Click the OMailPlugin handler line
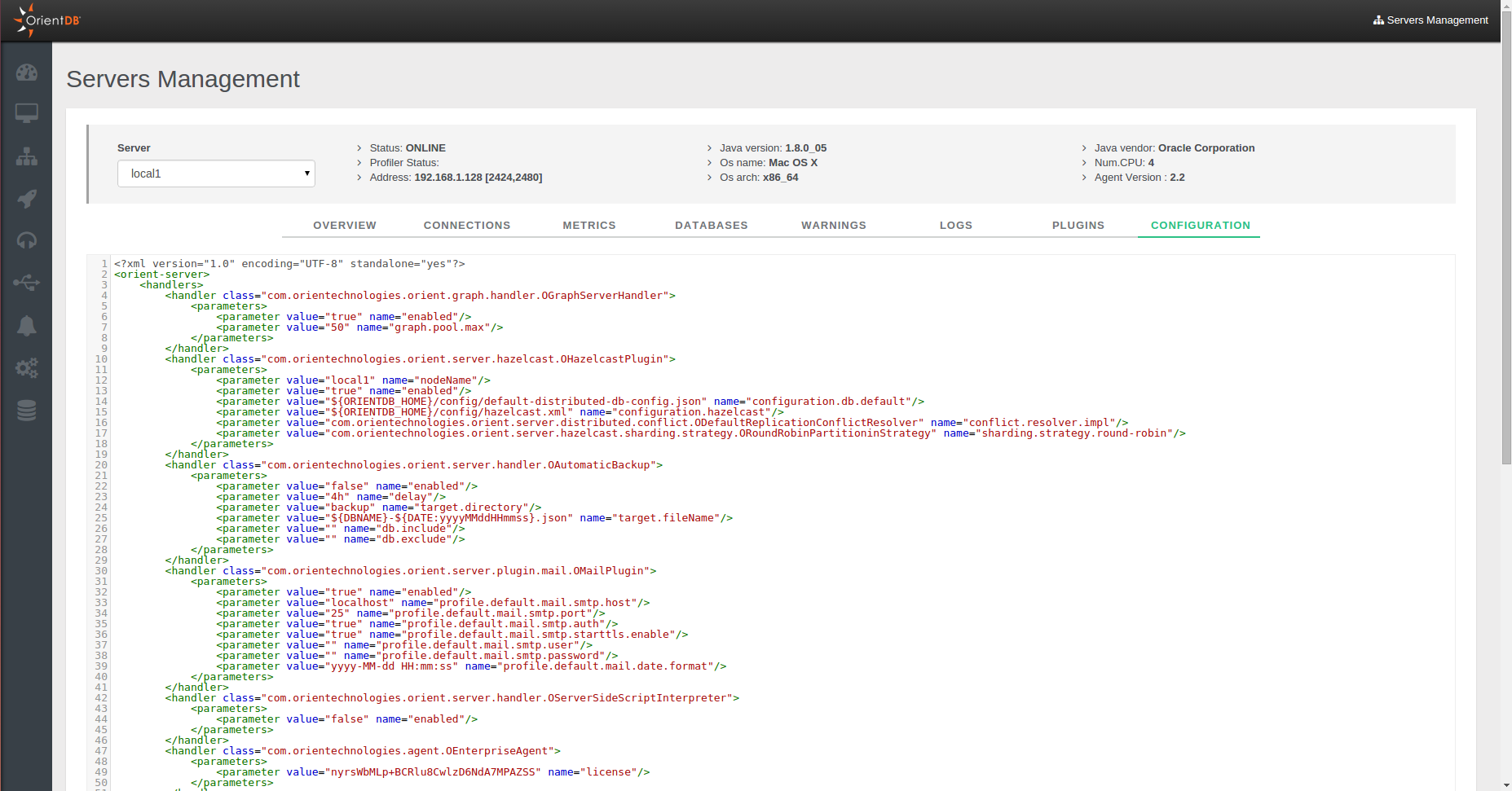 pos(411,571)
